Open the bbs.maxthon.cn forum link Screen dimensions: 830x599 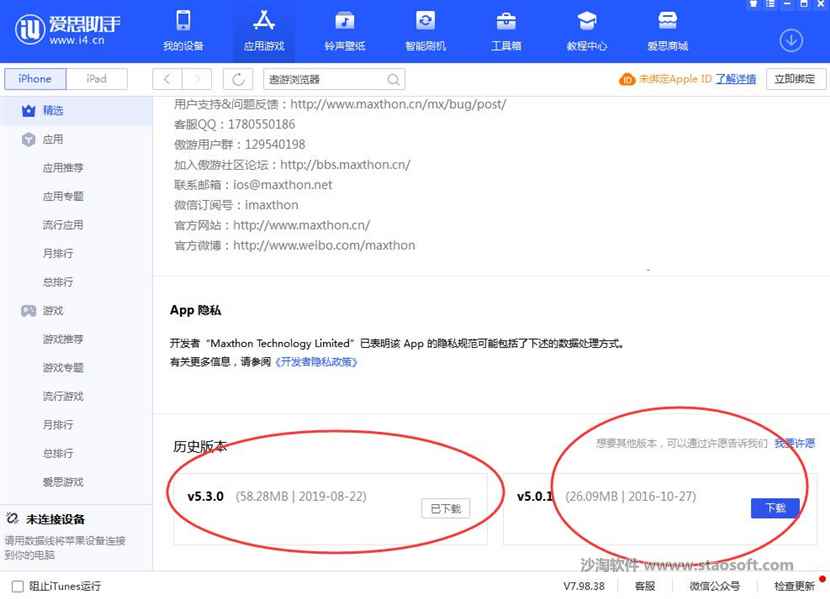click(x=345, y=165)
